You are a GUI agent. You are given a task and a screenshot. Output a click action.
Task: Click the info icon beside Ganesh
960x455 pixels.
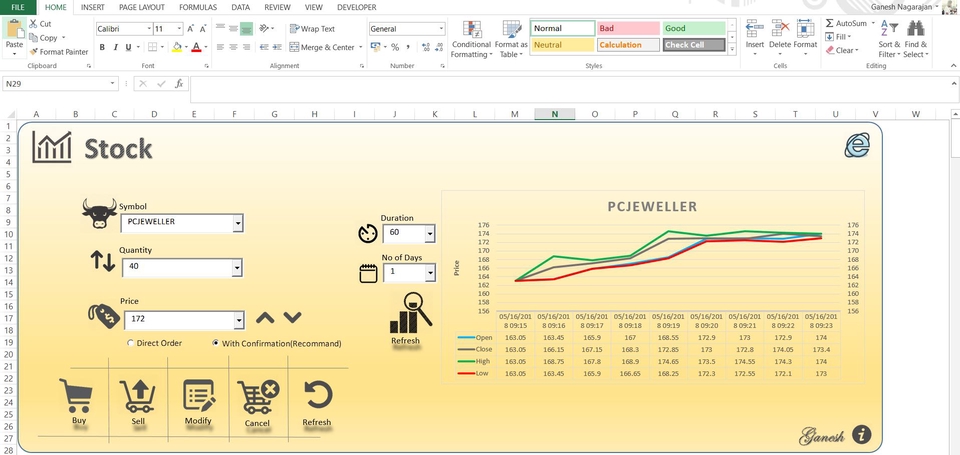click(861, 434)
